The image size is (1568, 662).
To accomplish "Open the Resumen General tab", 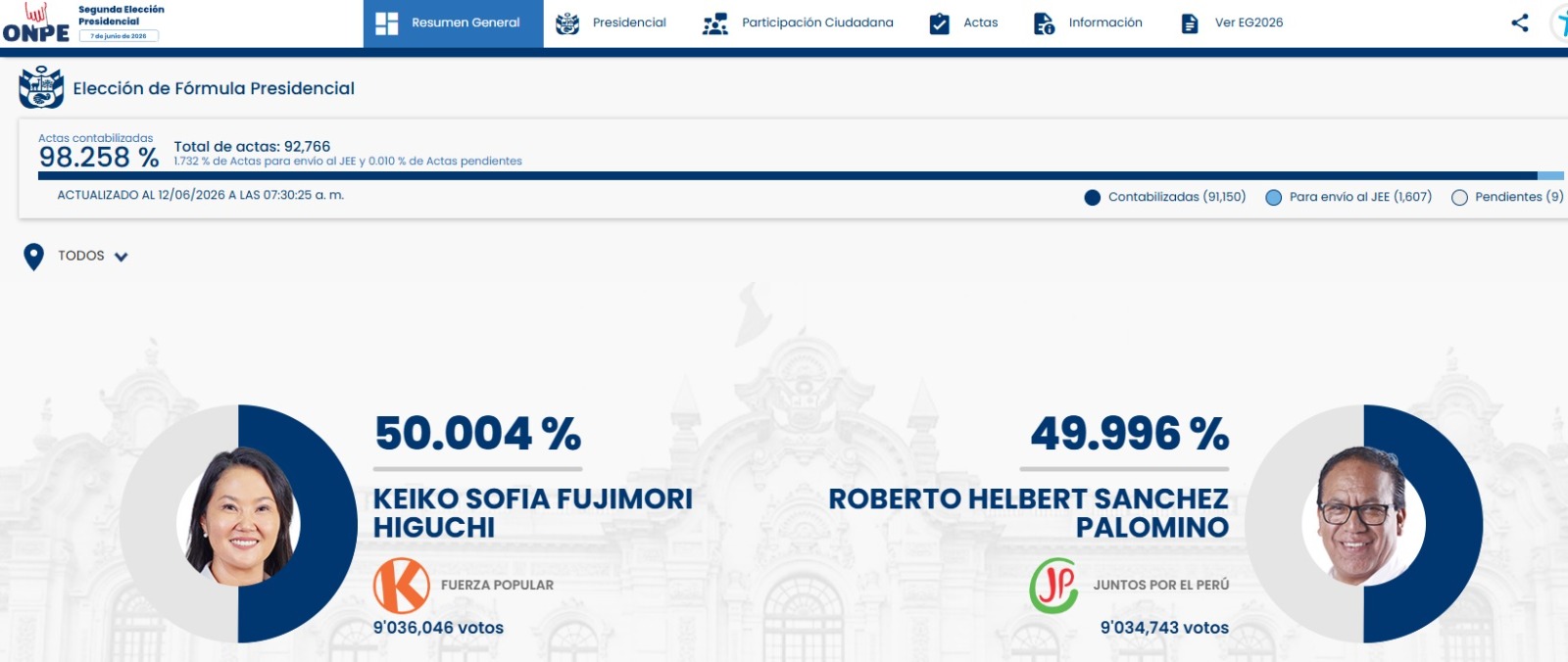I will coord(453,24).
